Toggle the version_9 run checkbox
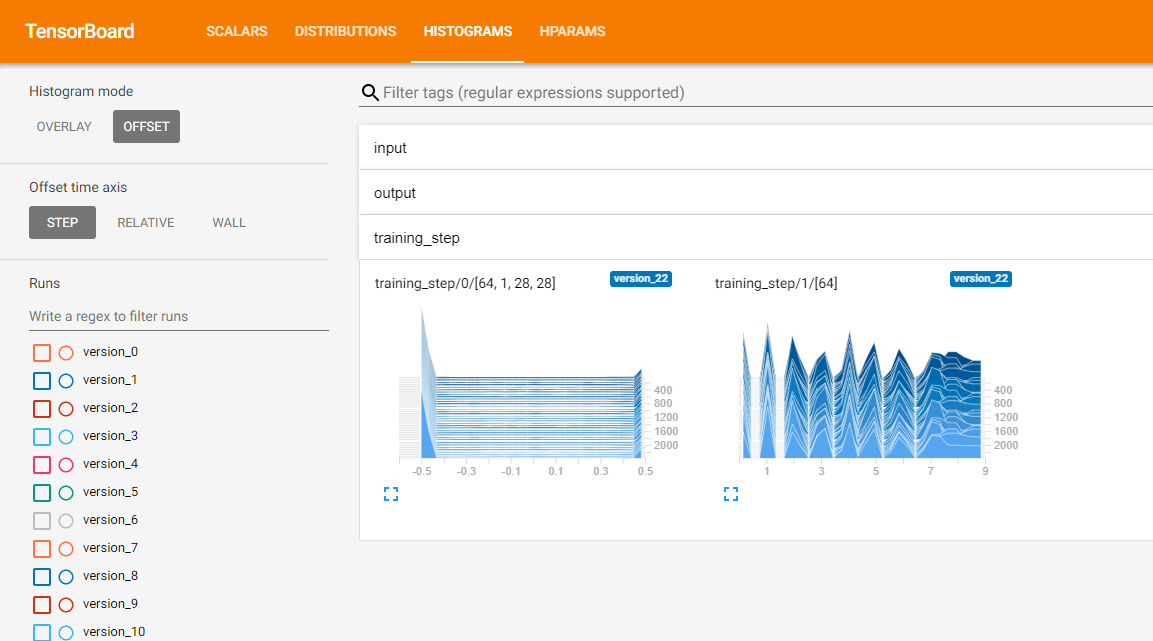This screenshot has height=641, width=1153. pos(42,604)
